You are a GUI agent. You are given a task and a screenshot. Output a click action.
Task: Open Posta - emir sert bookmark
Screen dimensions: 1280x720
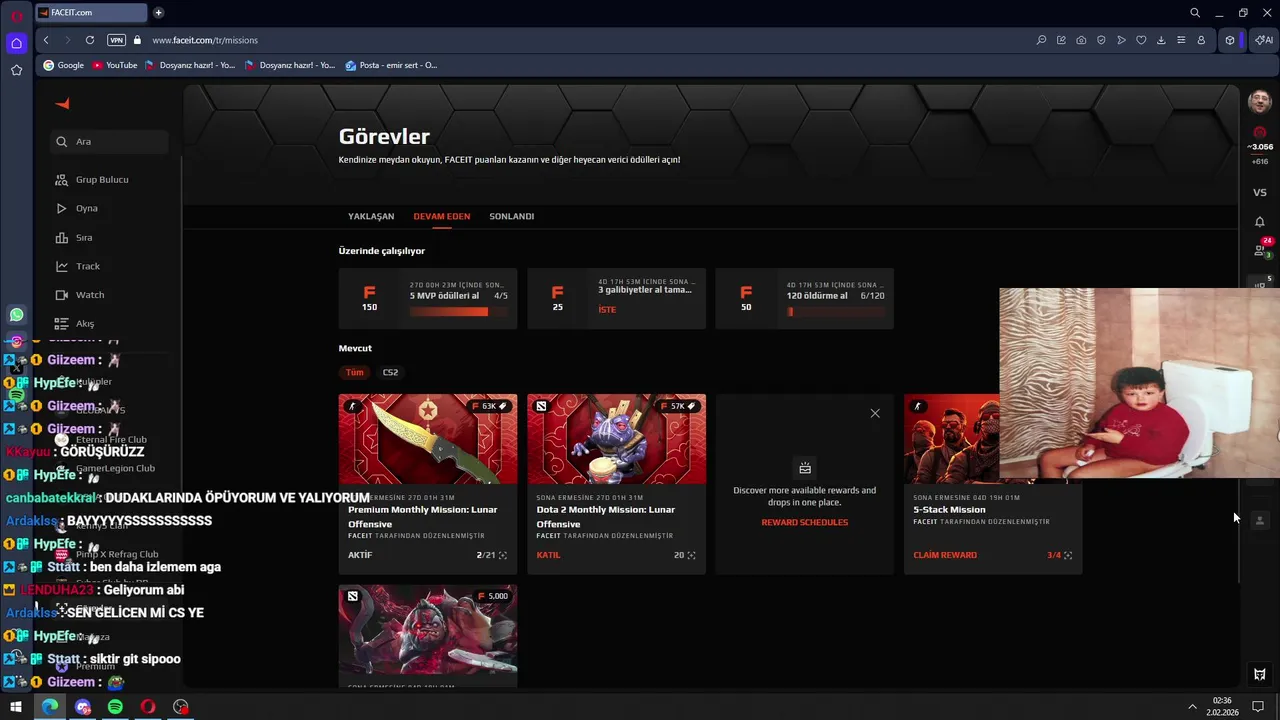tap(391, 65)
